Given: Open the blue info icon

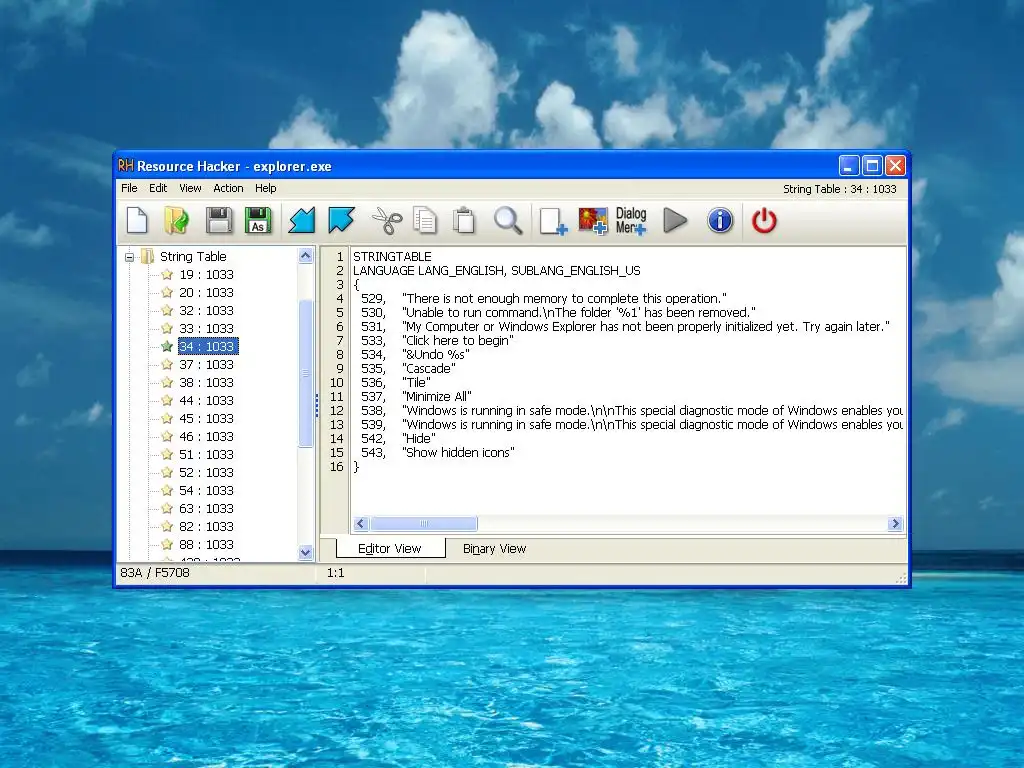Looking at the screenshot, I should 720,220.
